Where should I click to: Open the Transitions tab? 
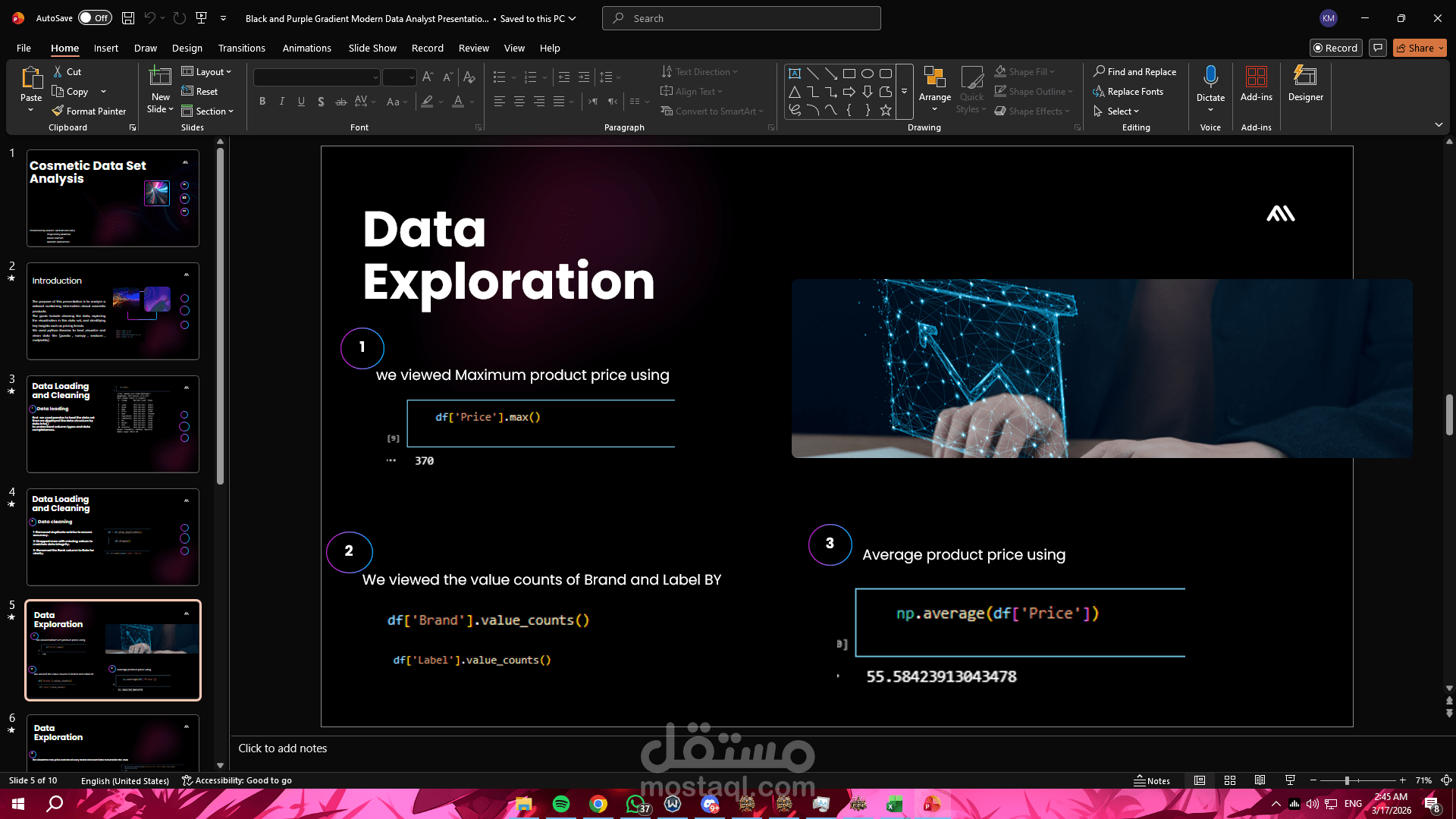pos(241,48)
